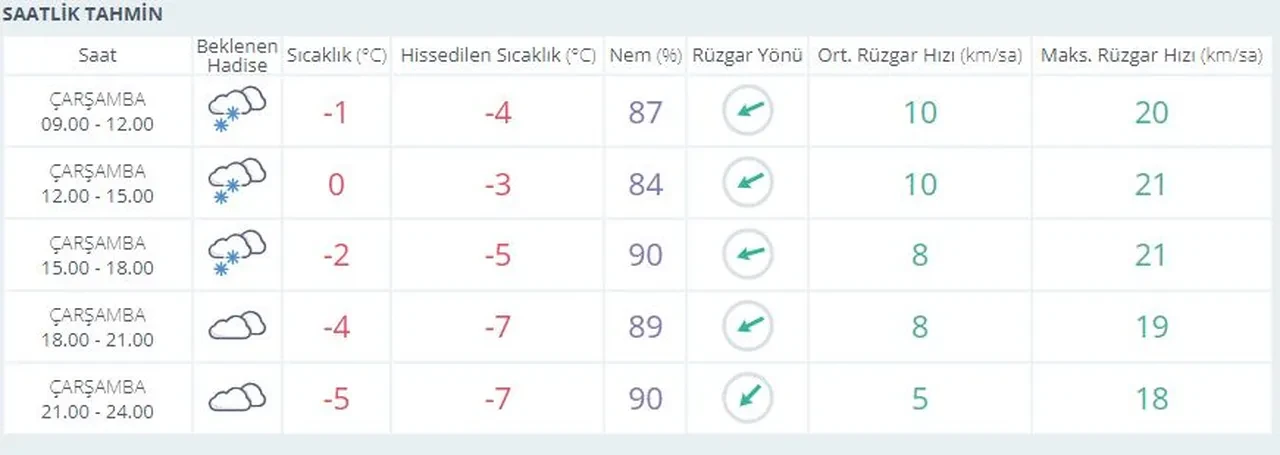Image resolution: width=1280 pixels, height=455 pixels.
Task: Select the ÇARŞAMBA 09.00 - 12.00 time cell
Action: pos(98,111)
